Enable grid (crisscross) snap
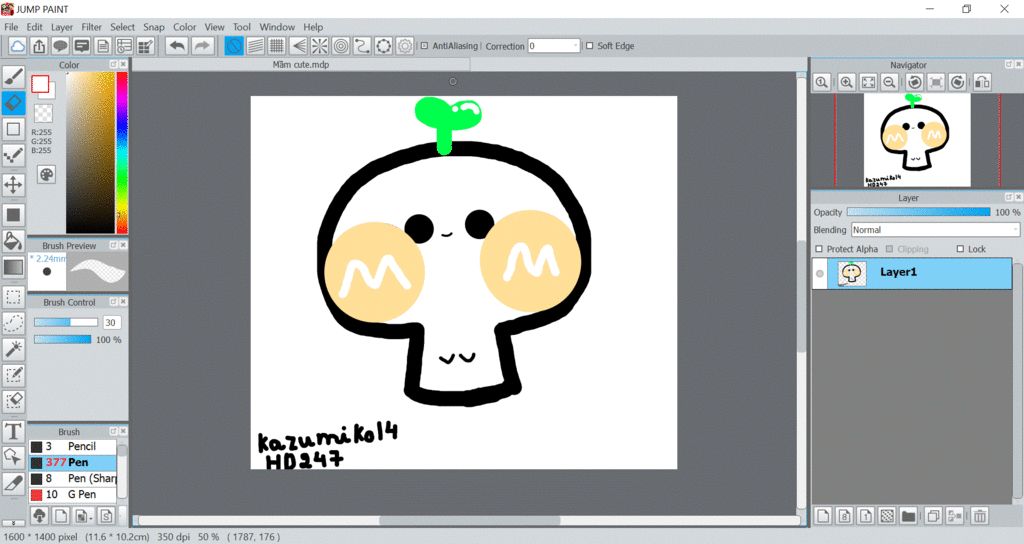This screenshot has width=1024, height=544. click(277, 46)
